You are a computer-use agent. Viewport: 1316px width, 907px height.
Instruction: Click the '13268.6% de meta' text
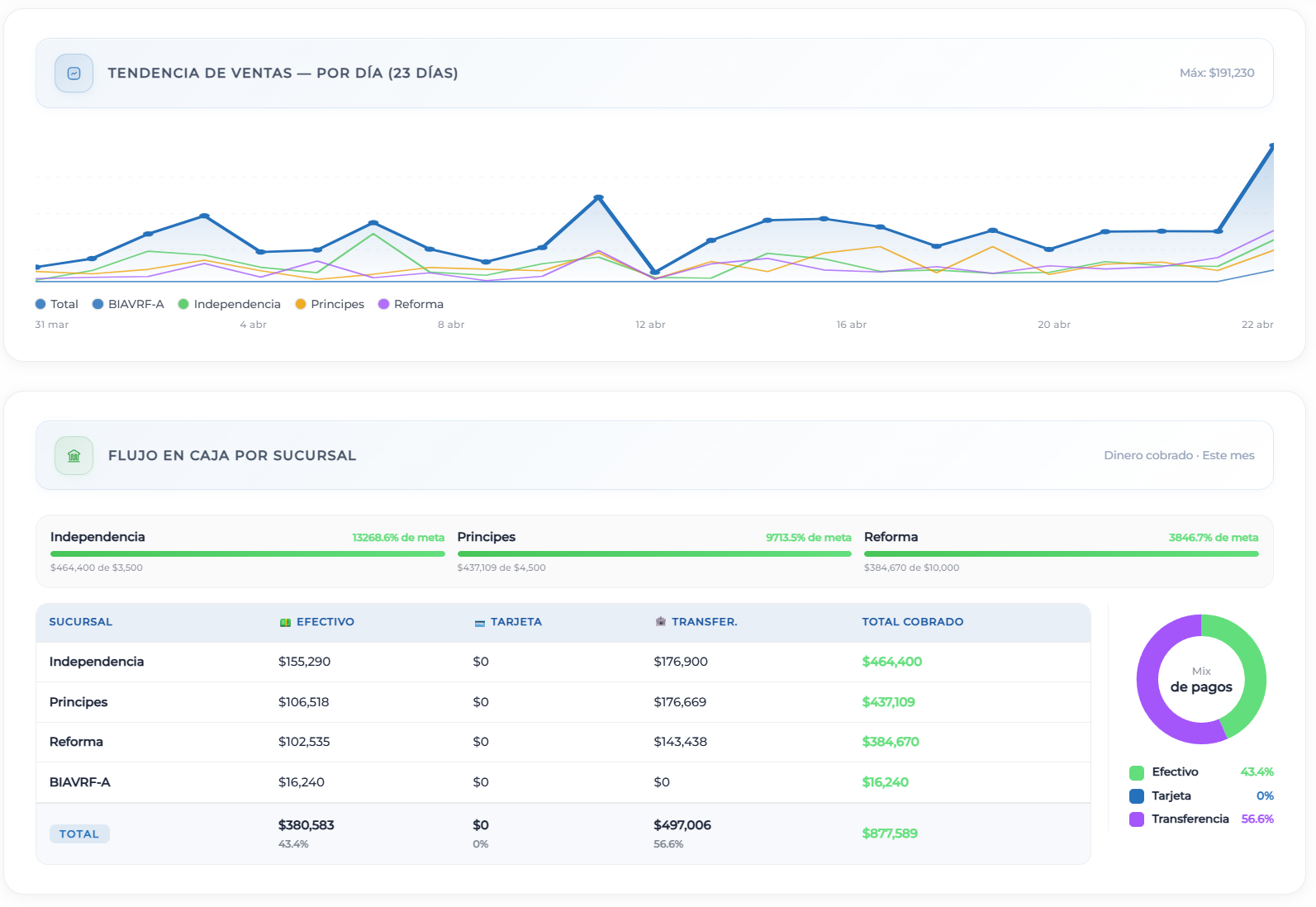click(398, 538)
